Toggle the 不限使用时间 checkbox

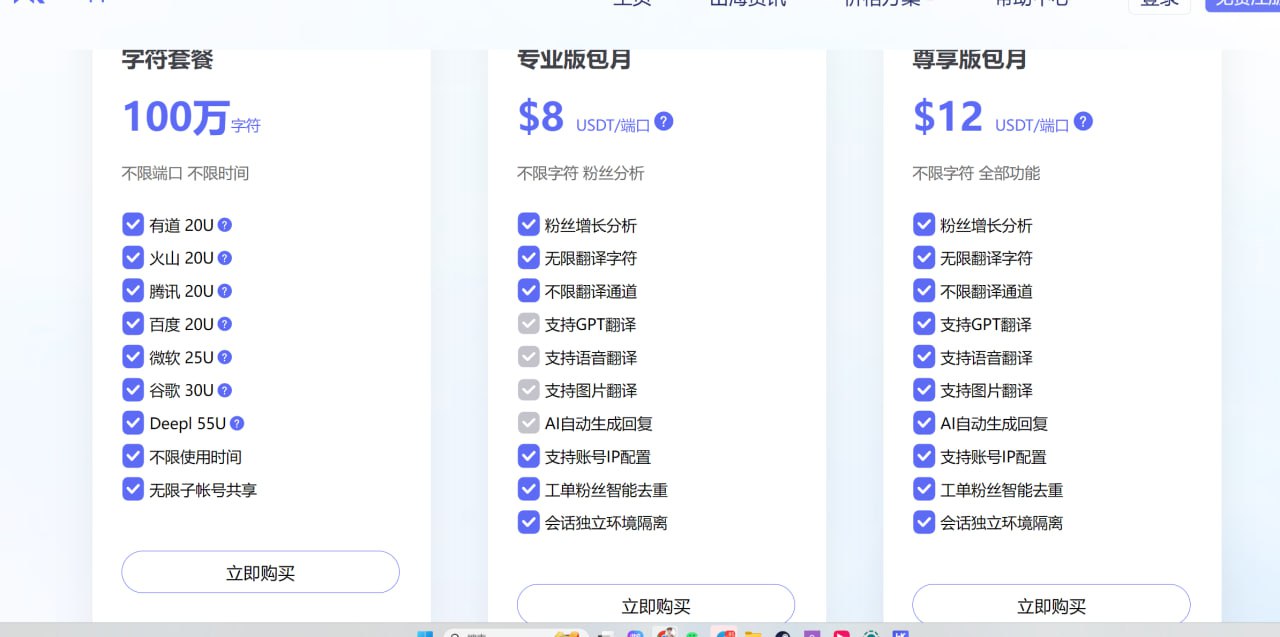pyautogui.click(x=133, y=456)
